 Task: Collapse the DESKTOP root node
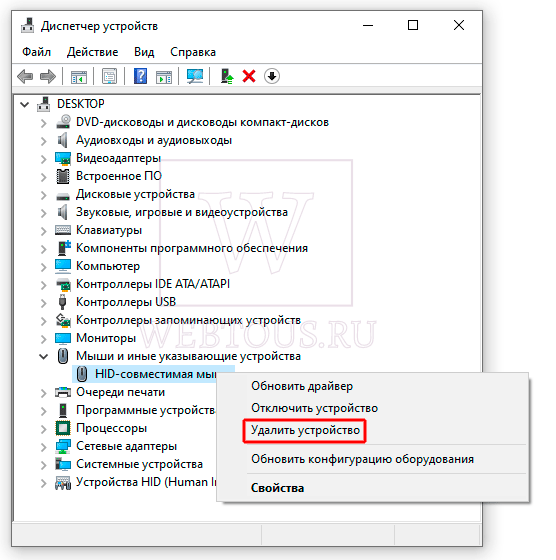[25, 104]
